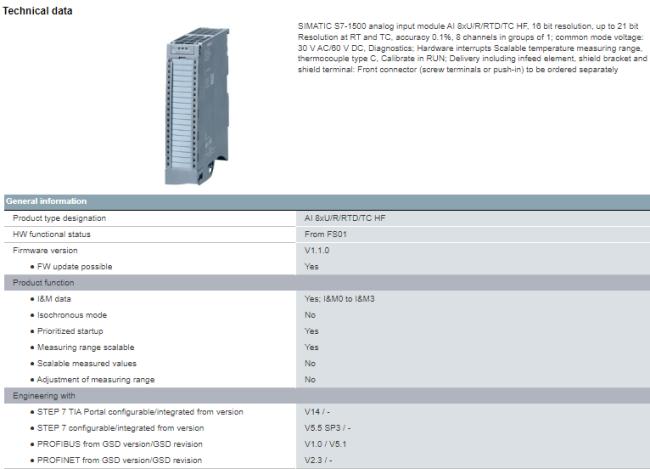
Task: Click the "V1.1.0" firmware value
Action: 317,250
